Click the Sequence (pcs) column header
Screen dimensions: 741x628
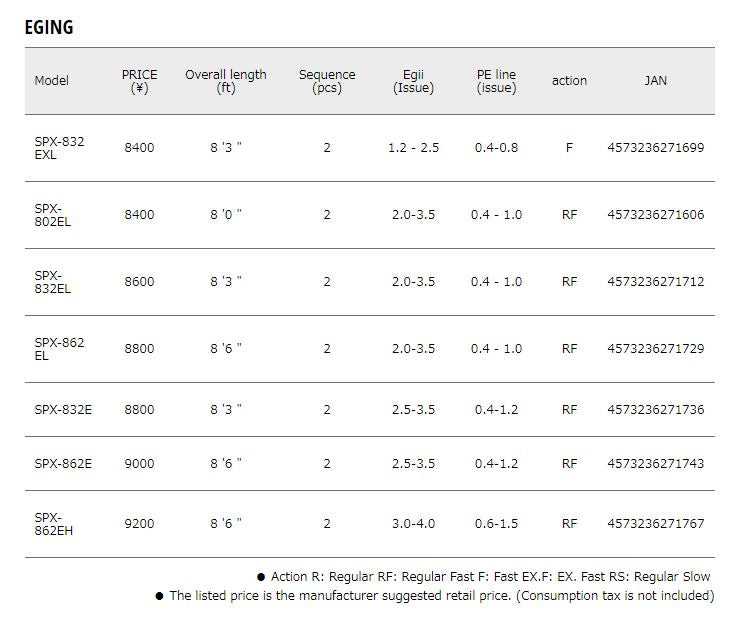tap(327, 81)
